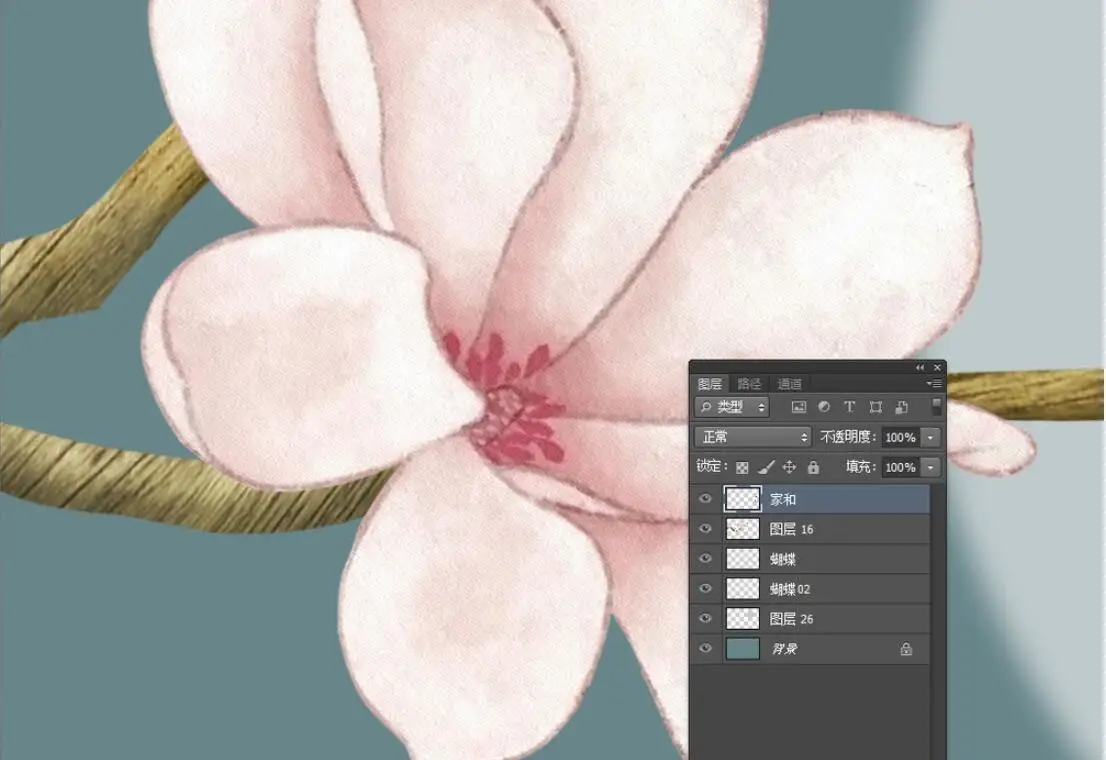Switch to the 通道 tab
1106x760 pixels.
click(789, 384)
